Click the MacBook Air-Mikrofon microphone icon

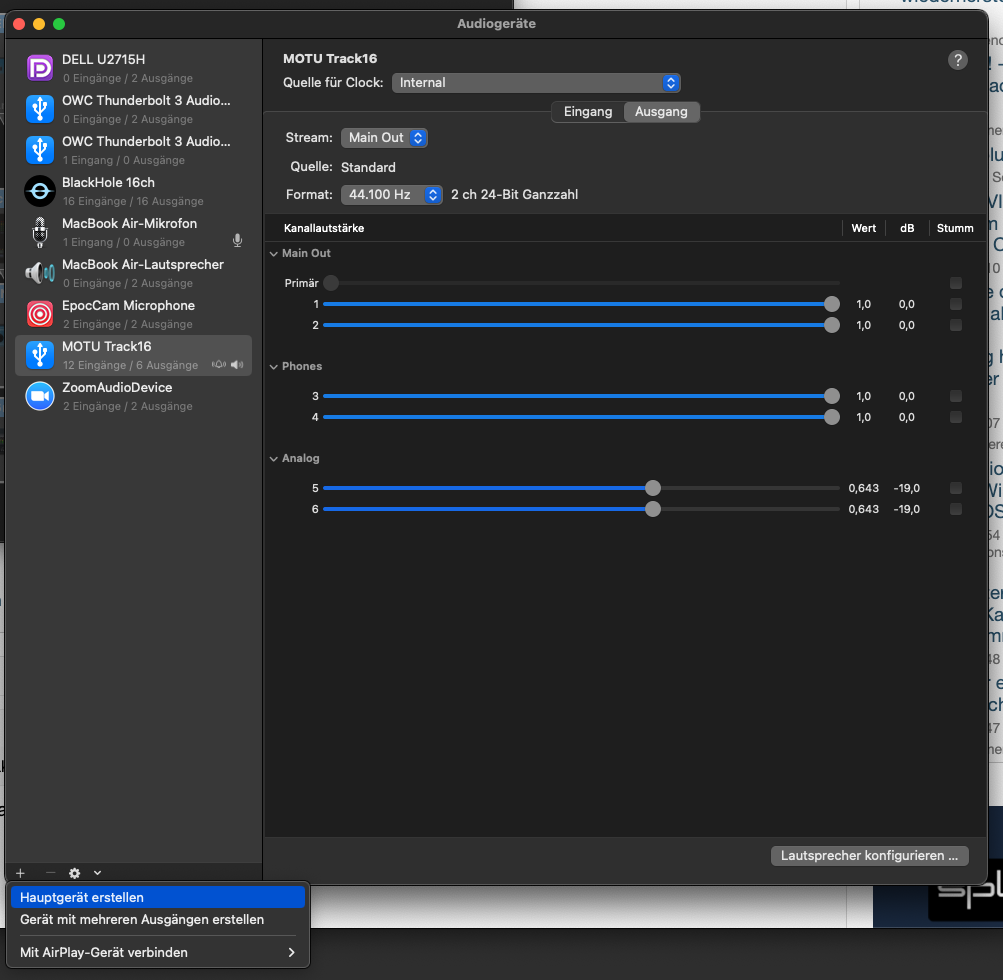point(40,232)
